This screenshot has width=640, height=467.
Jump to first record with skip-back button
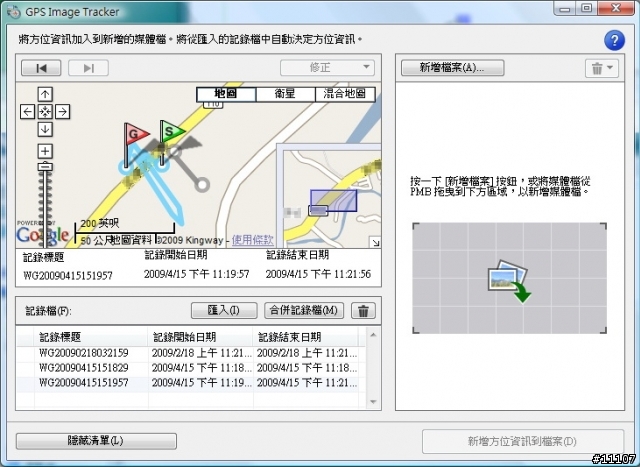[x=41, y=68]
